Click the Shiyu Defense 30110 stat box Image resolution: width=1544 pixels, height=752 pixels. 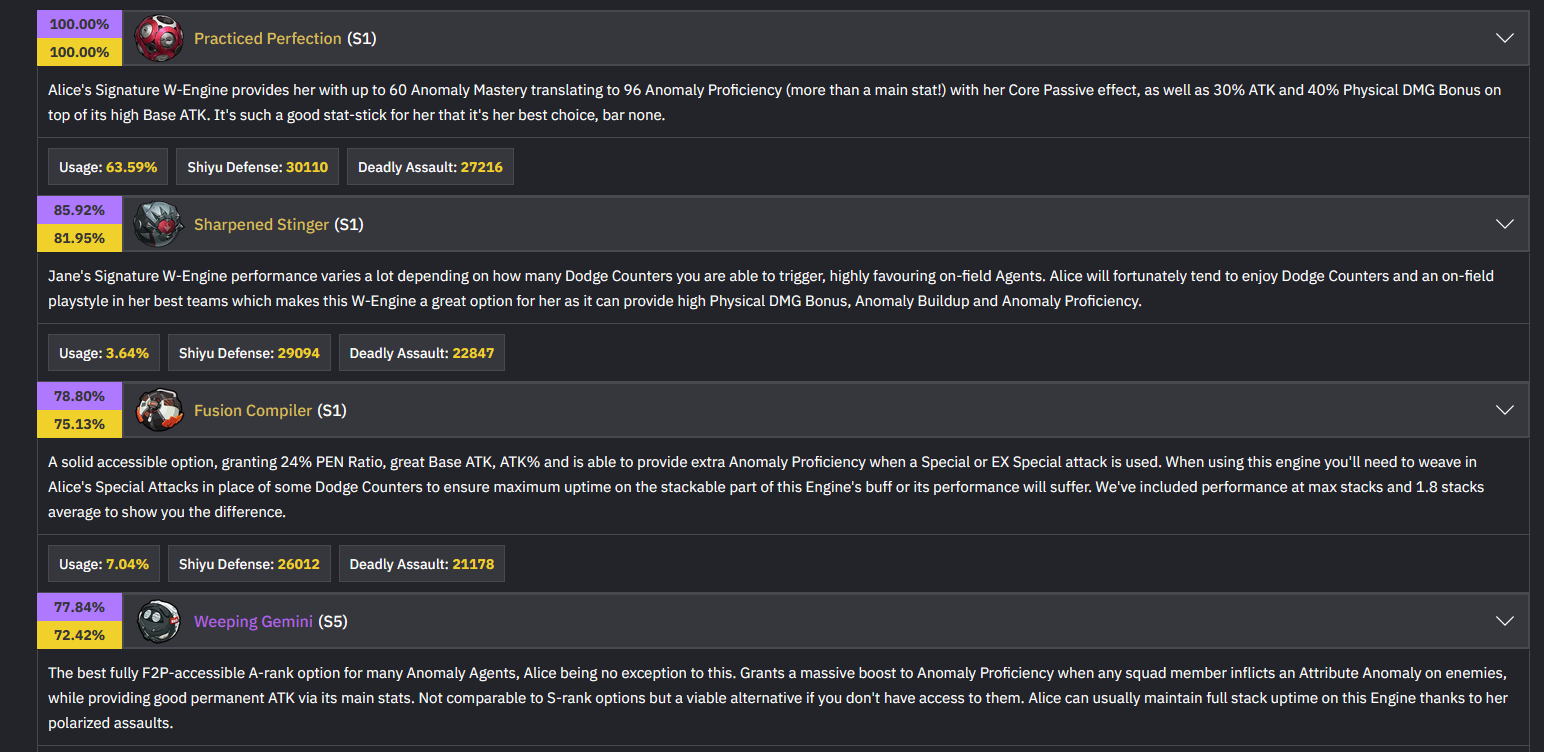coord(257,167)
